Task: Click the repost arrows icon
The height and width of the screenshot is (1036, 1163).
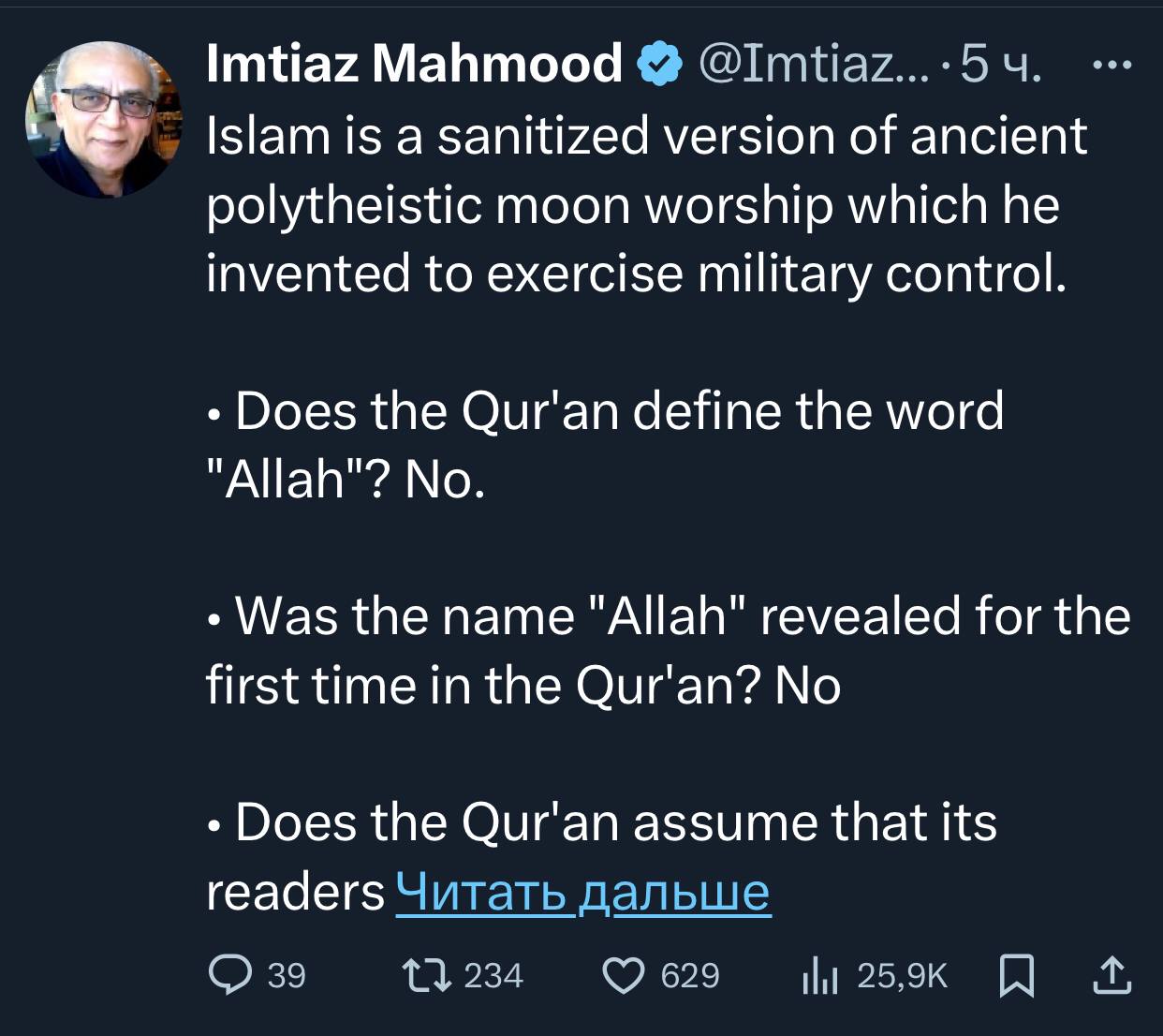Action: point(426,976)
